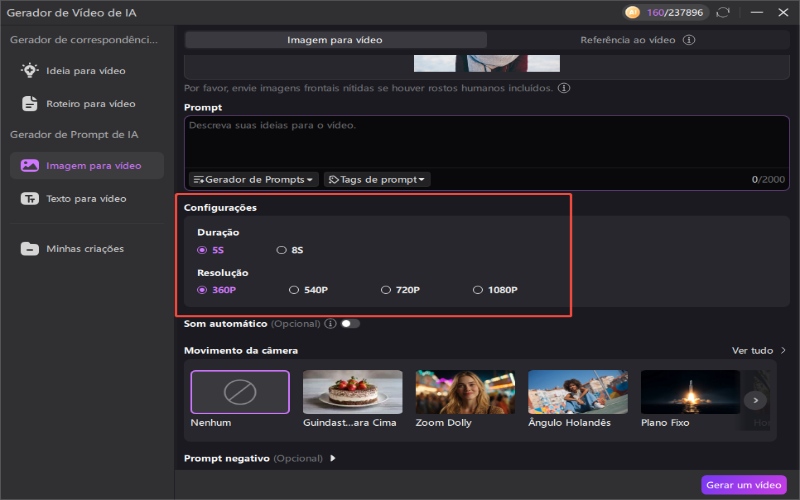This screenshot has width=800, height=500.
Task: Click info icon beside Som automático
Action: click(331, 323)
